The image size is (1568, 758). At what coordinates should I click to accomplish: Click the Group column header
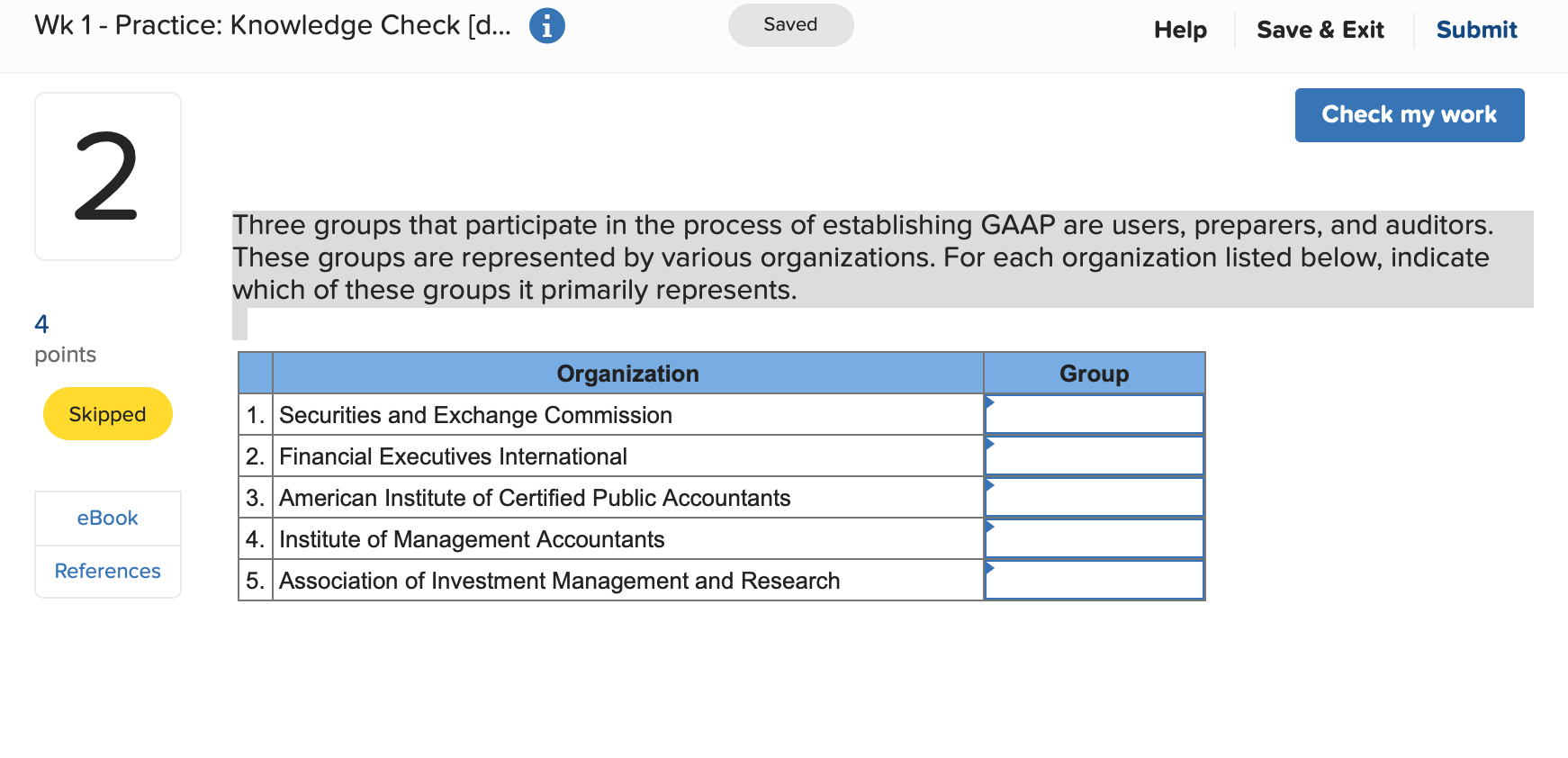[x=1095, y=374]
